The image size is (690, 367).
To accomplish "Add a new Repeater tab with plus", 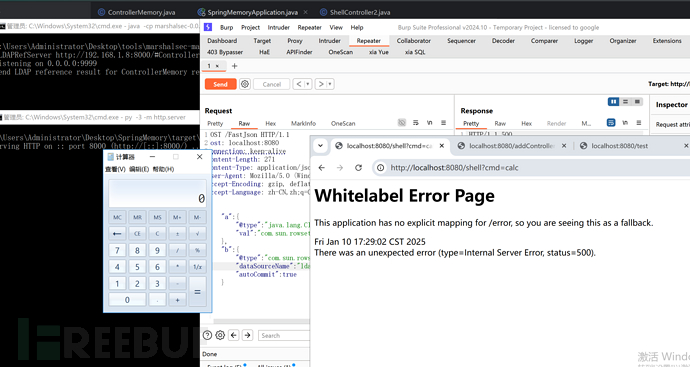I will (x=235, y=66).
